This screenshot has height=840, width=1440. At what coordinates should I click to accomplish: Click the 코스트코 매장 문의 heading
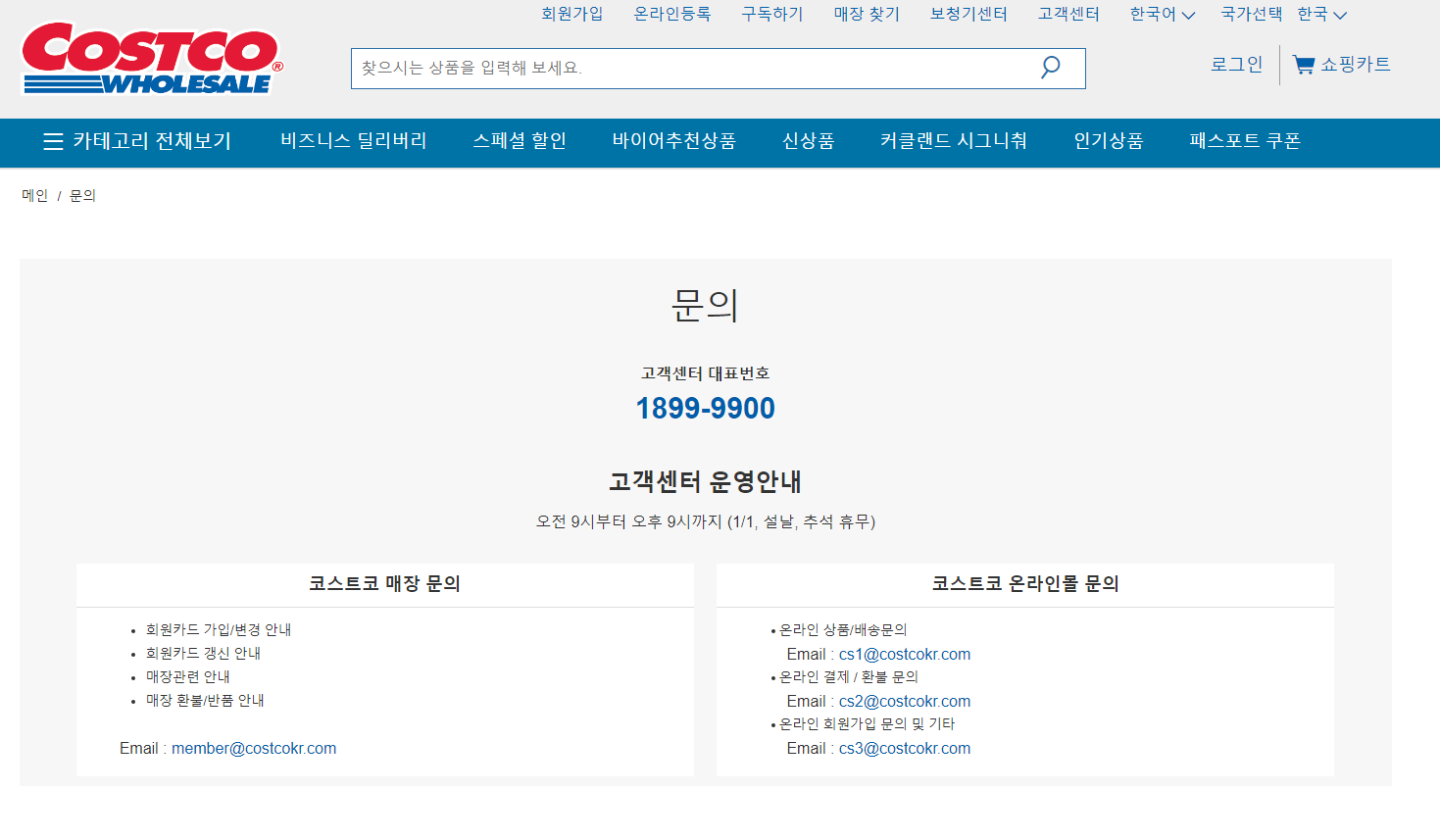[x=385, y=584]
